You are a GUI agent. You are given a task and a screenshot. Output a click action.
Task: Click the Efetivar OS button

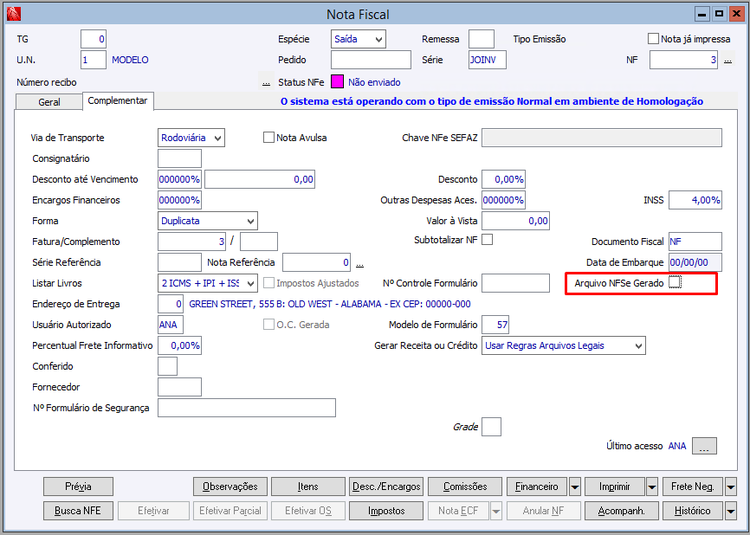[x=308, y=511]
